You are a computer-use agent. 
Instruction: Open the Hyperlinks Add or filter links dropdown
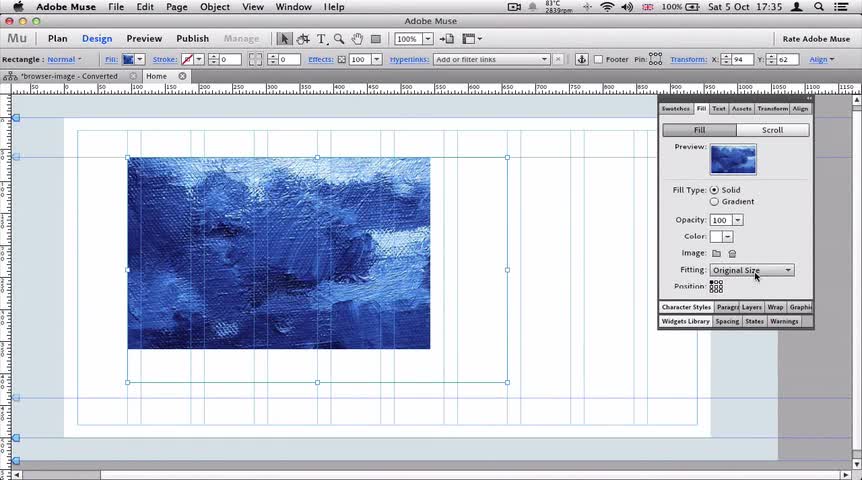(x=491, y=59)
